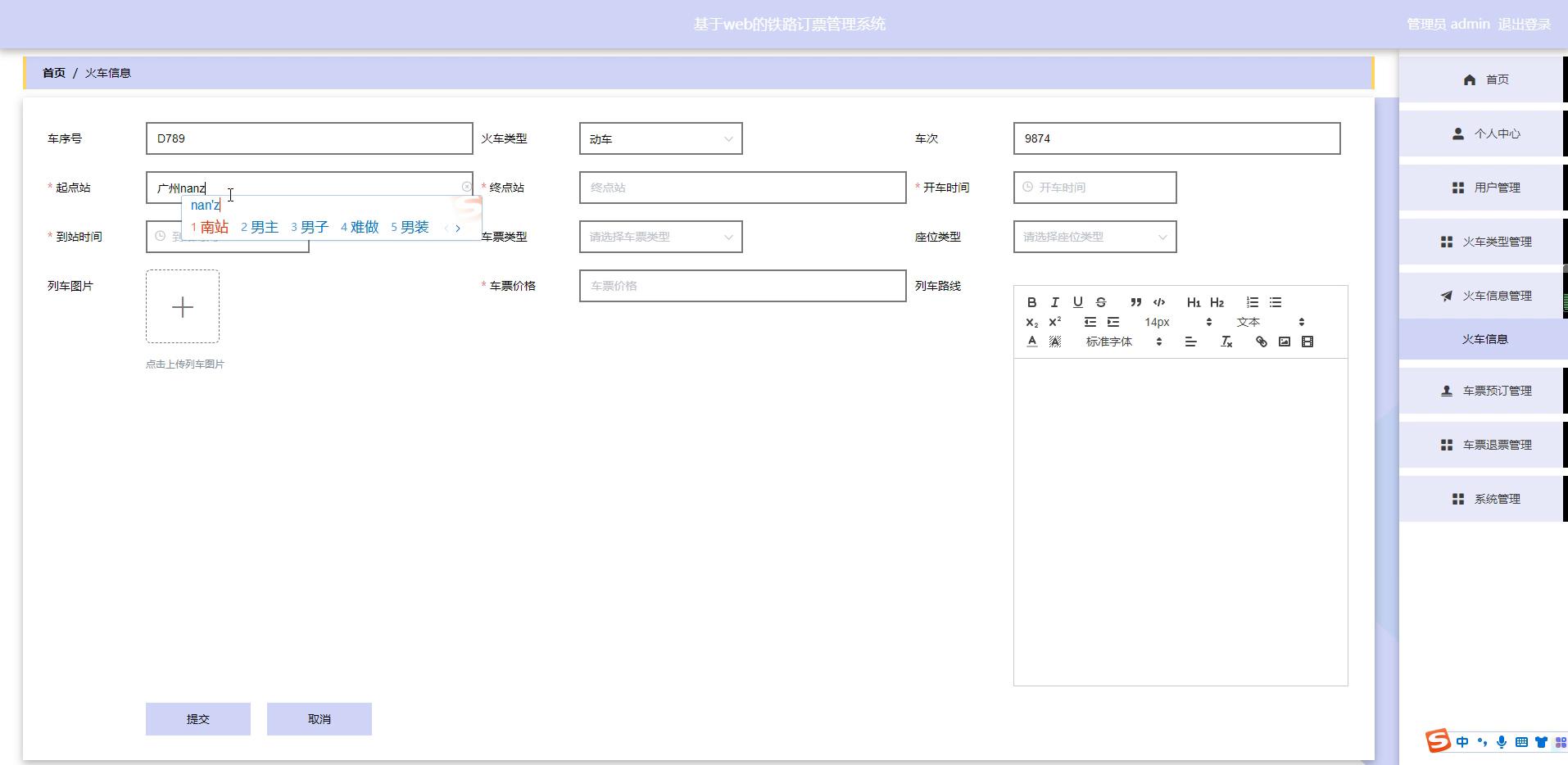Image resolution: width=1568 pixels, height=765 pixels.
Task: Focus the 车次 field containing 9874
Action: tap(1176, 138)
